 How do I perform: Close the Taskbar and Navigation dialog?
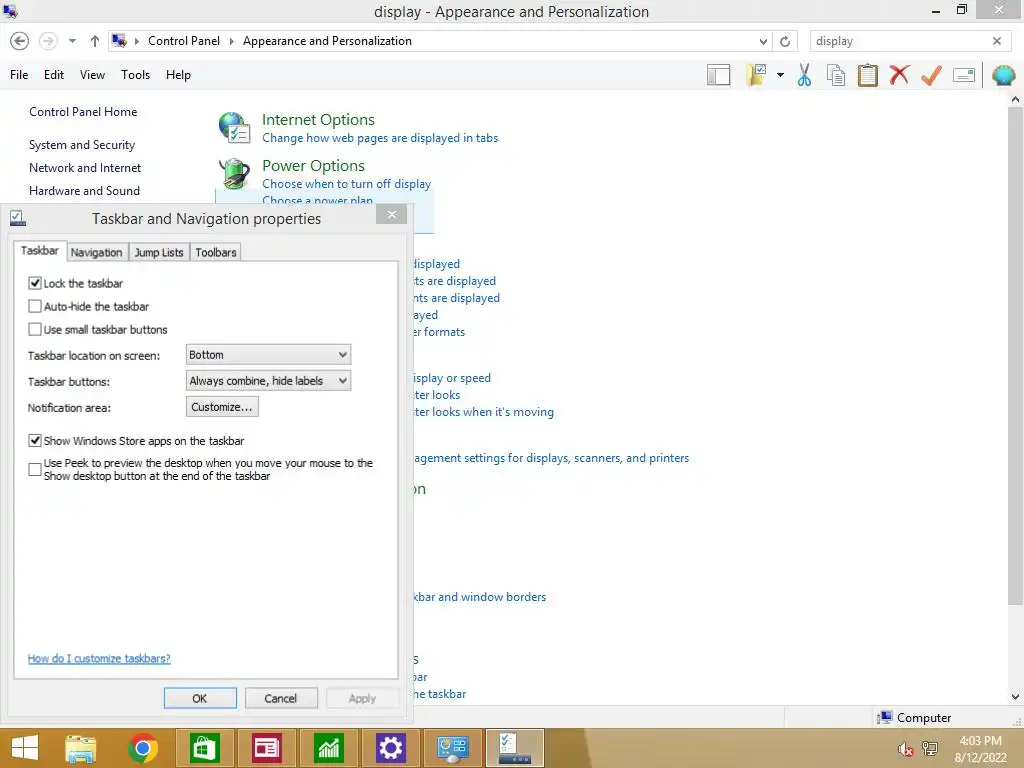tap(391, 214)
